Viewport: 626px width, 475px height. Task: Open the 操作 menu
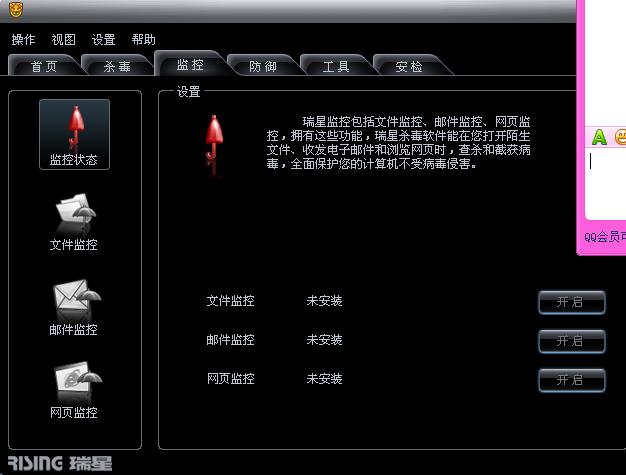click(23, 40)
